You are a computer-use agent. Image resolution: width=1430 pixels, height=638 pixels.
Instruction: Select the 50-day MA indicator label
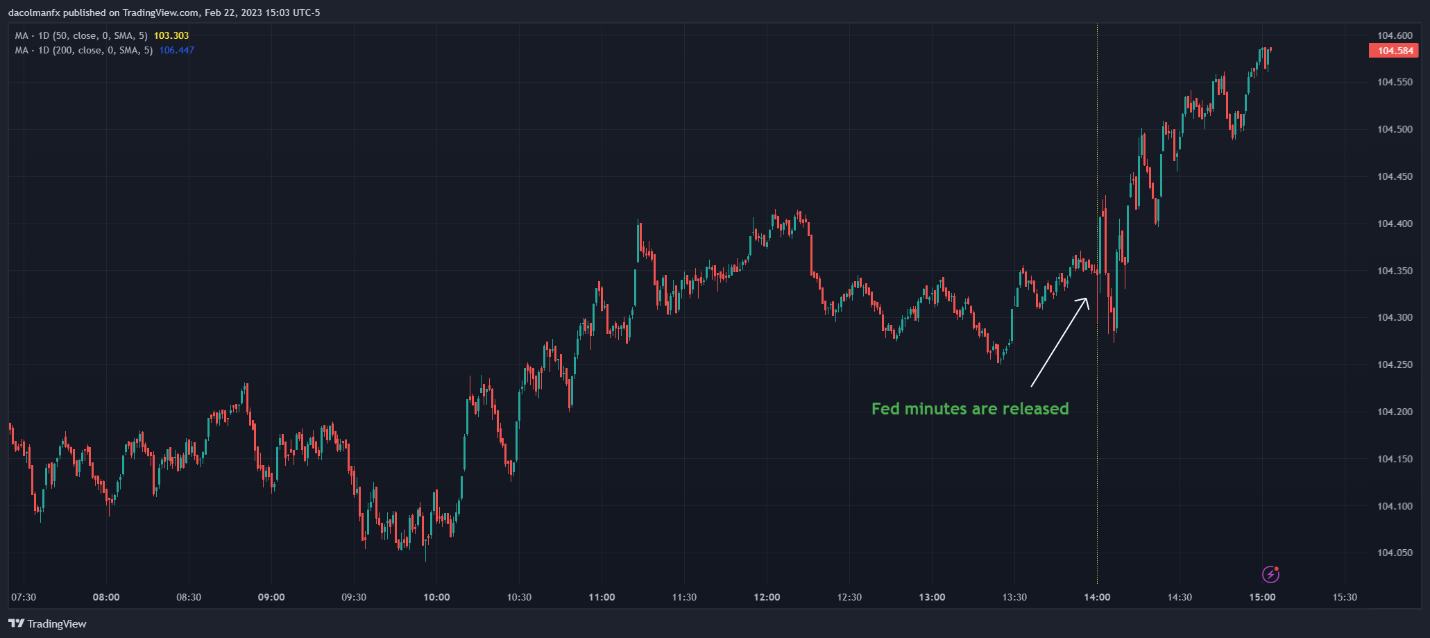[82, 35]
